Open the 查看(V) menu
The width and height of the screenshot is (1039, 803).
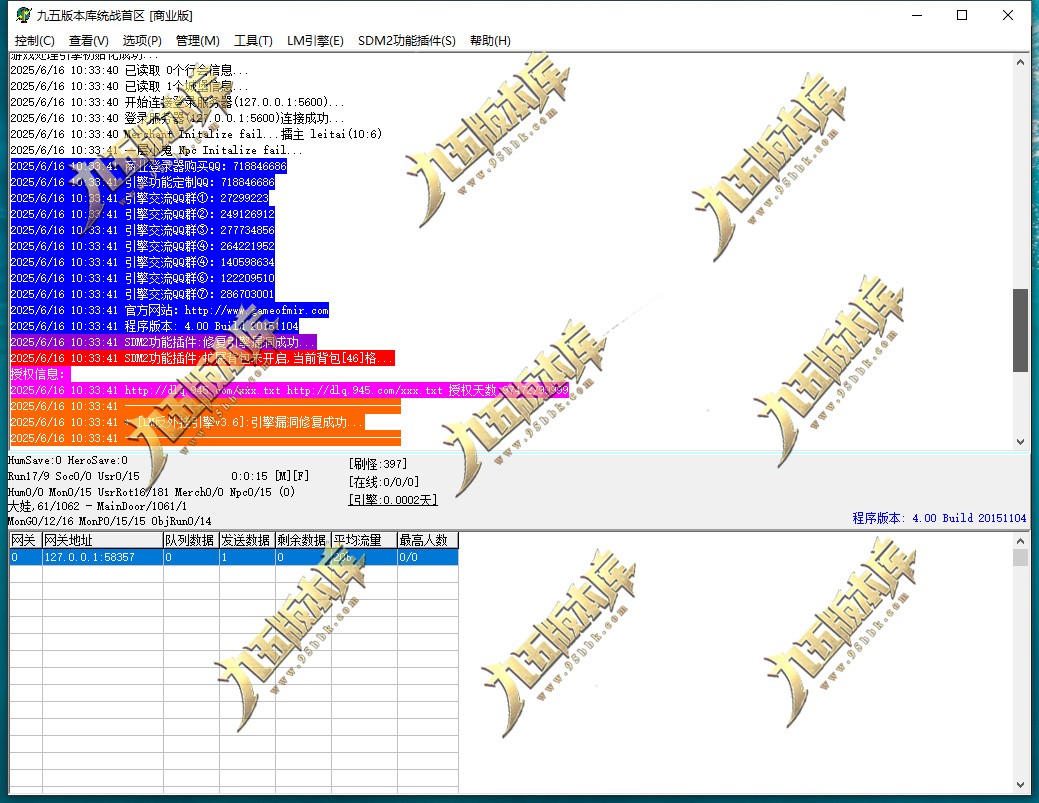coord(89,41)
